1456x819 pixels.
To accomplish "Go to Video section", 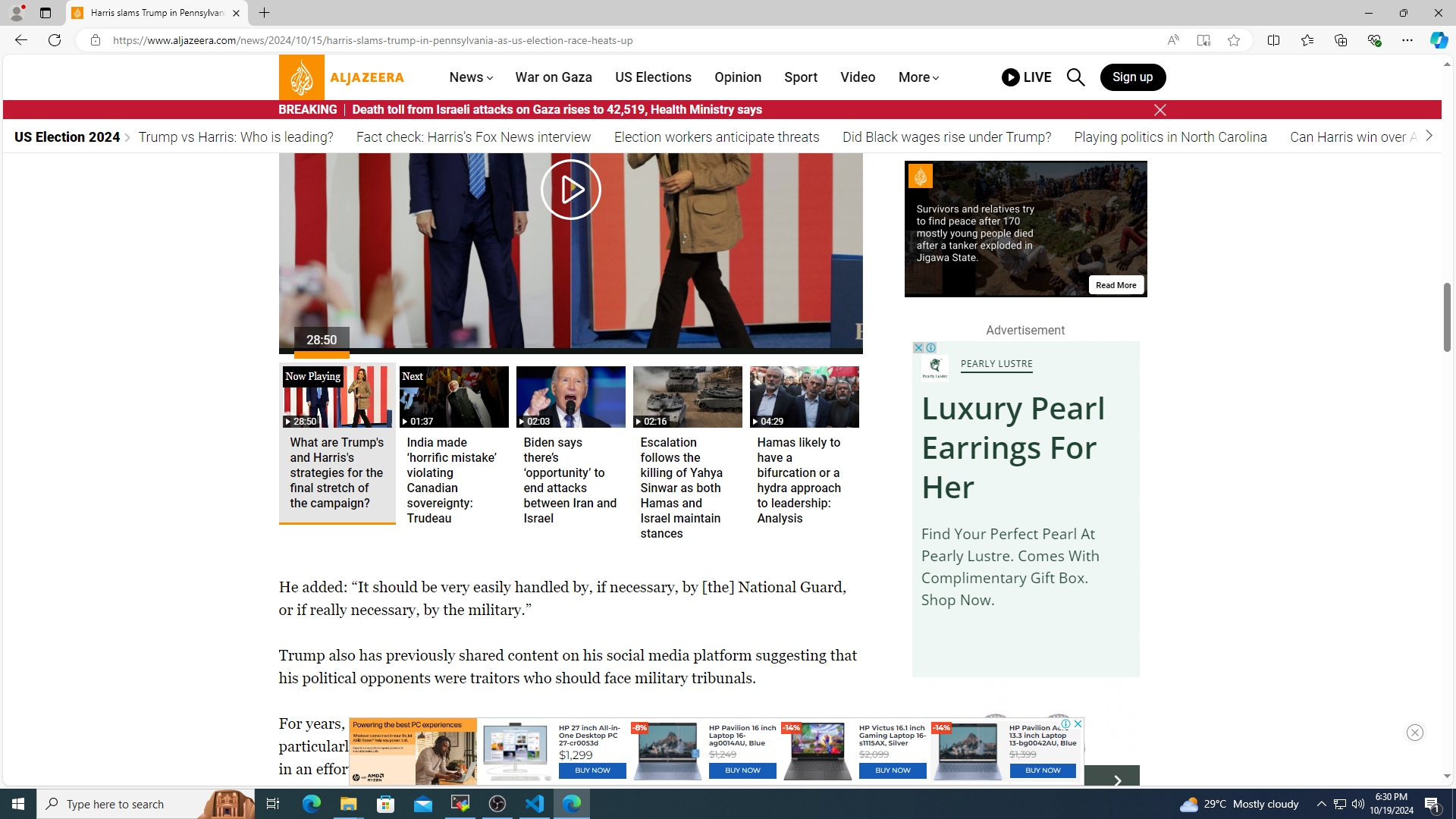I will 858,77.
